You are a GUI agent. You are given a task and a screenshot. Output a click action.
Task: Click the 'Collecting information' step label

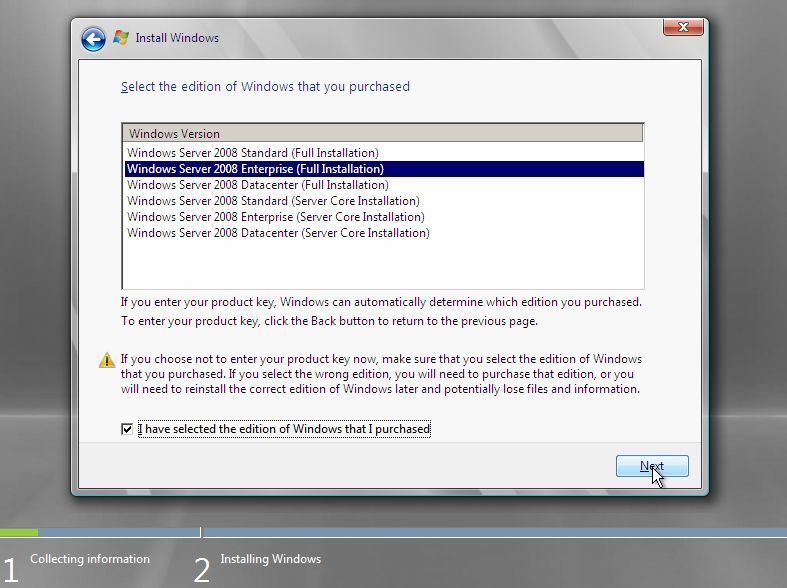(x=90, y=559)
